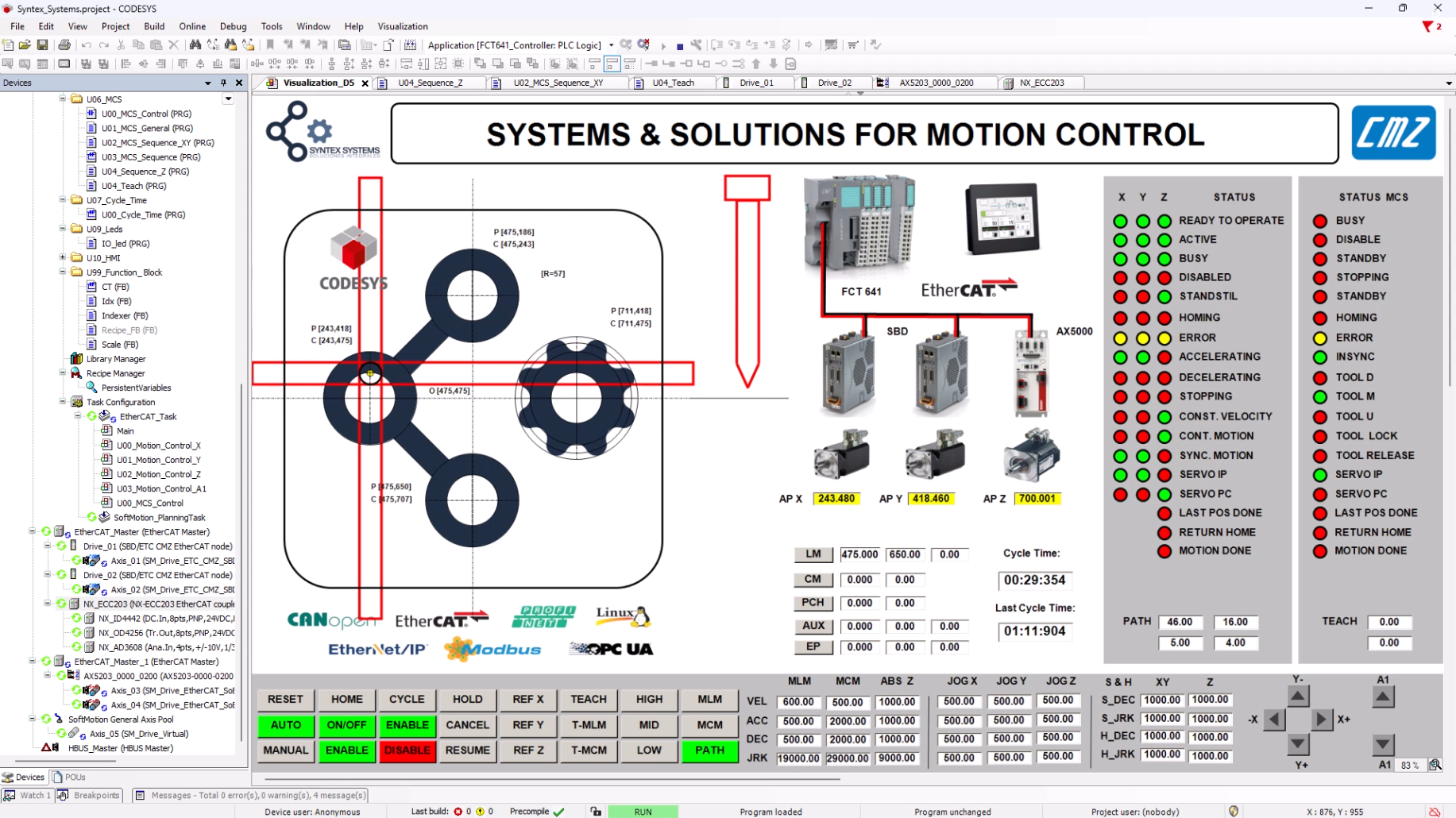
Task: Undo the last action
Action: pos(86,45)
